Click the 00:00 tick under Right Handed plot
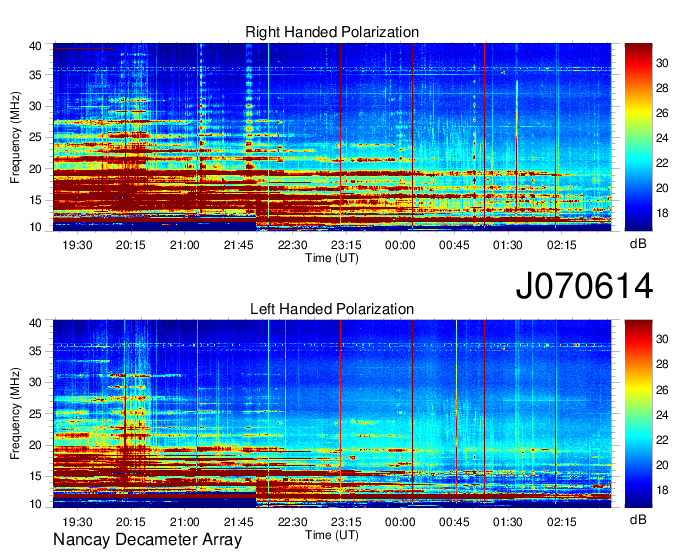Image resolution: width=680 pixels, height=552 pixels. (400, 245)
